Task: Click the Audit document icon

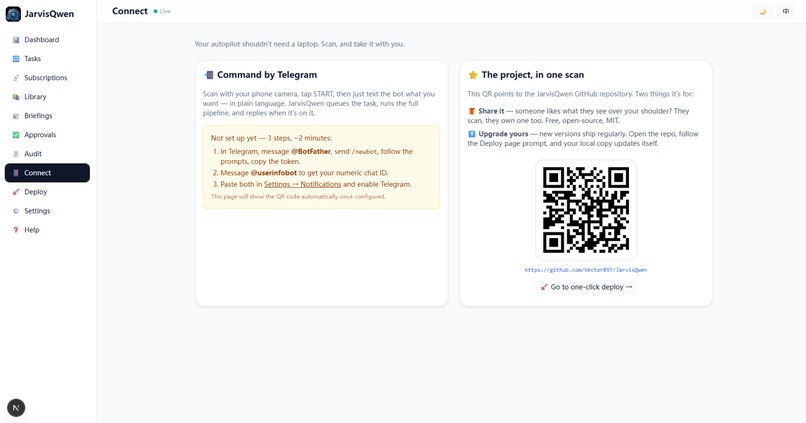Action: (16, 154)
